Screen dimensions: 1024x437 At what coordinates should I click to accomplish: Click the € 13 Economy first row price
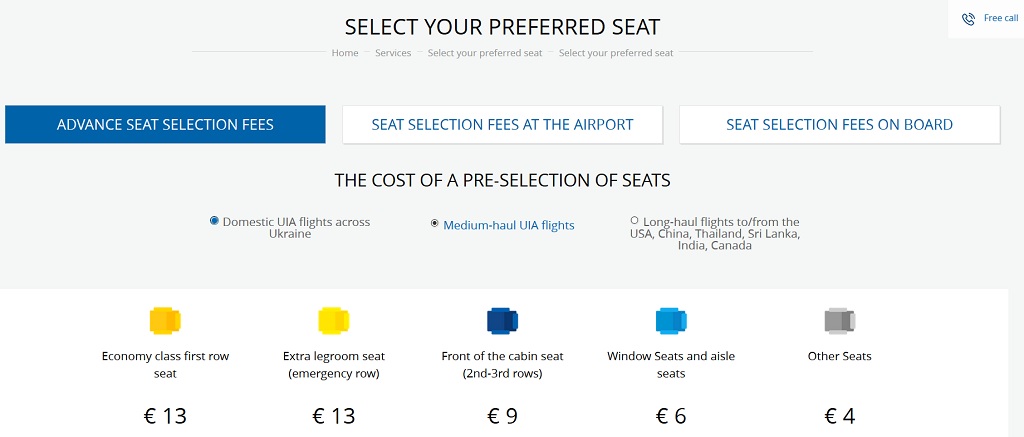coord(165,416)
